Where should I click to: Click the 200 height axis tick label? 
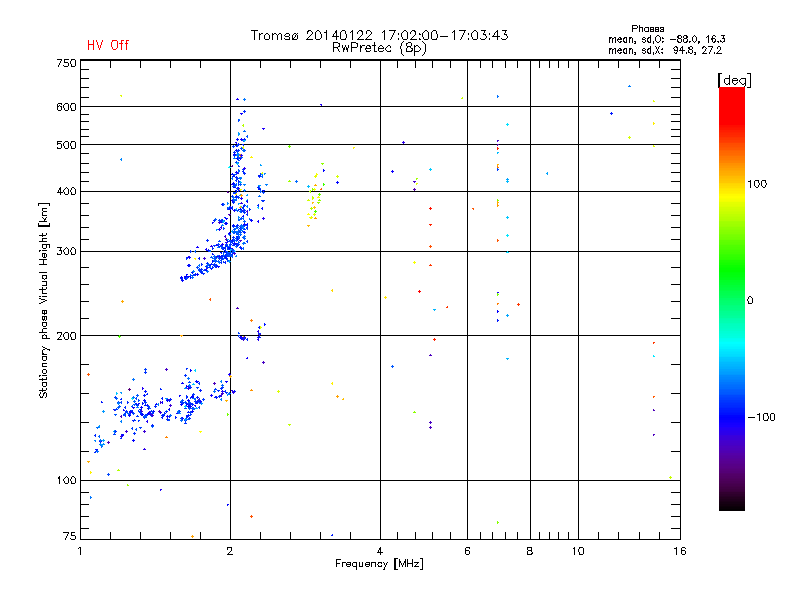click(x=66, y=336)
